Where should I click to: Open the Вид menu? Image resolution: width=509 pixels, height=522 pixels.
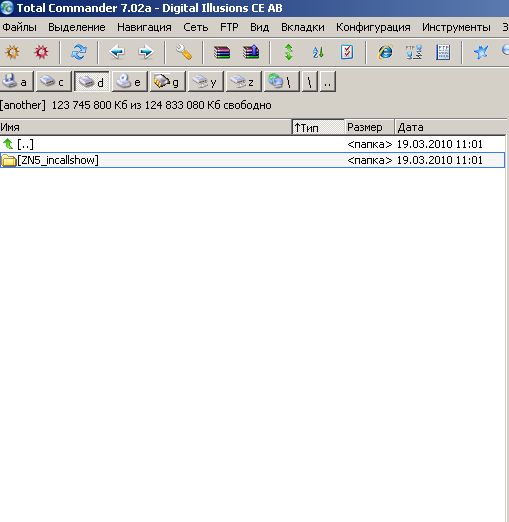point(260,27)
